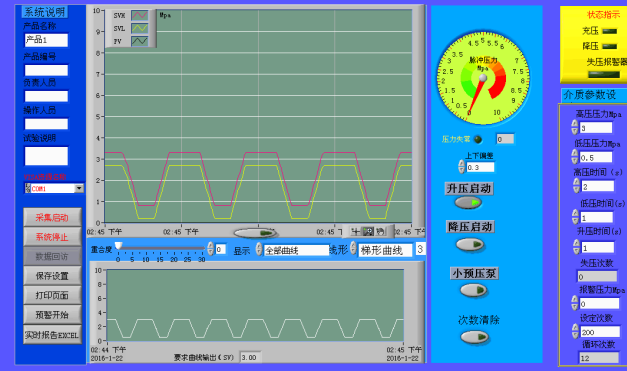627x371 pixels.
Task: Click the 重合度 slider track
Action: 161,248
